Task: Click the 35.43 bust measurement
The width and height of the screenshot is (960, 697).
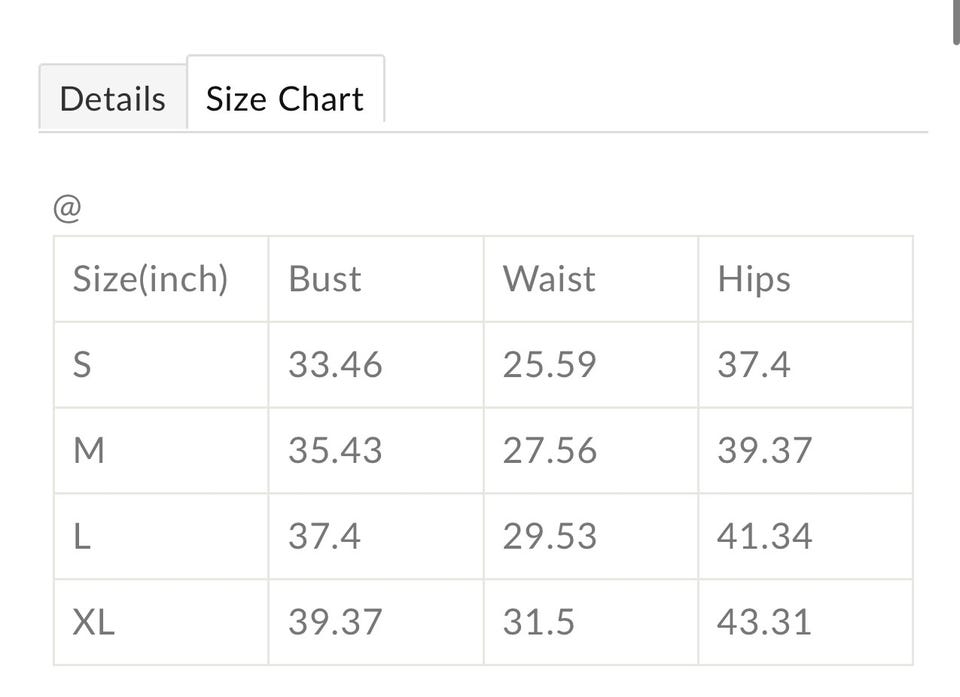Action: coord(335,451)
